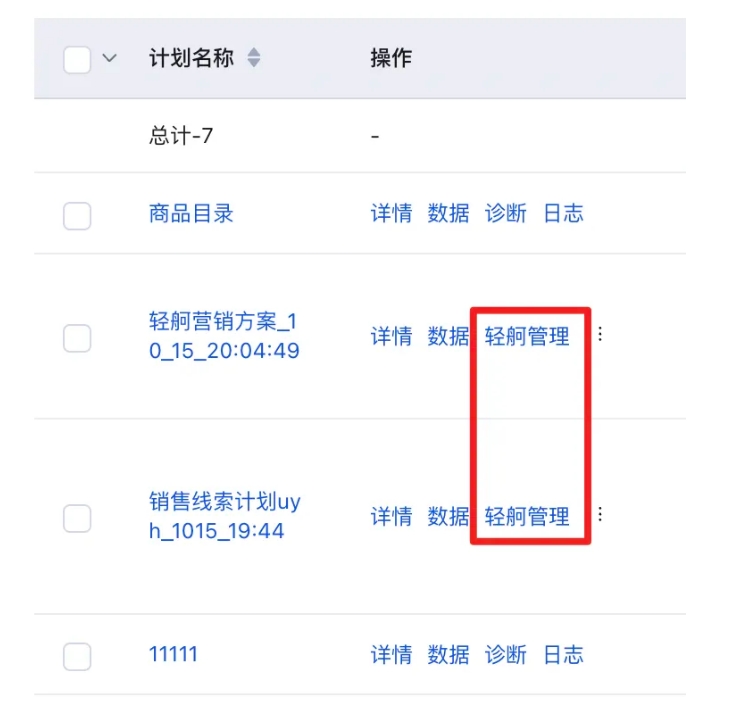This screenshot has height=711, width=756.
Task: Open 轻舸营销方案_10_15_20:04:49 plan
Action: pos(224,336)
